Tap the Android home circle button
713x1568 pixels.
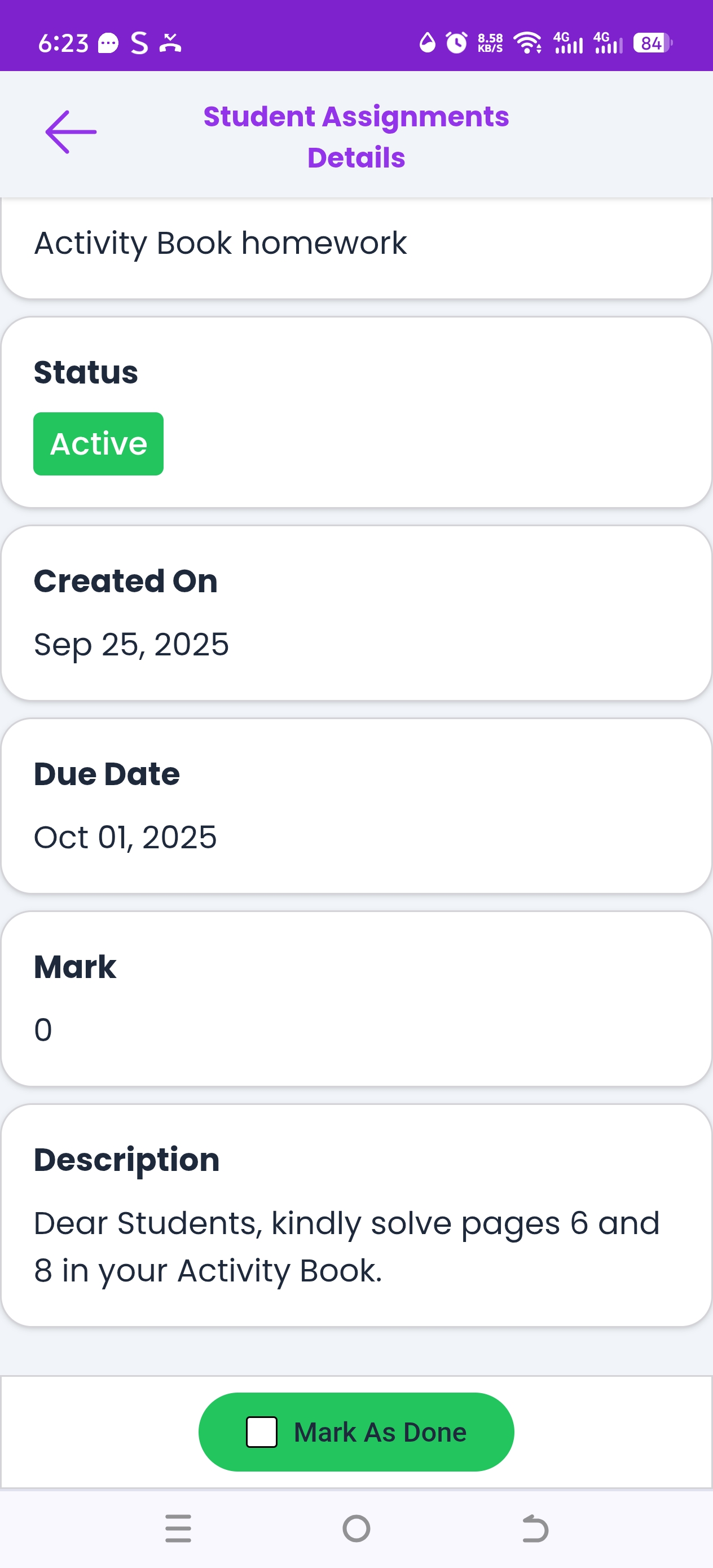click(356, 1529)
